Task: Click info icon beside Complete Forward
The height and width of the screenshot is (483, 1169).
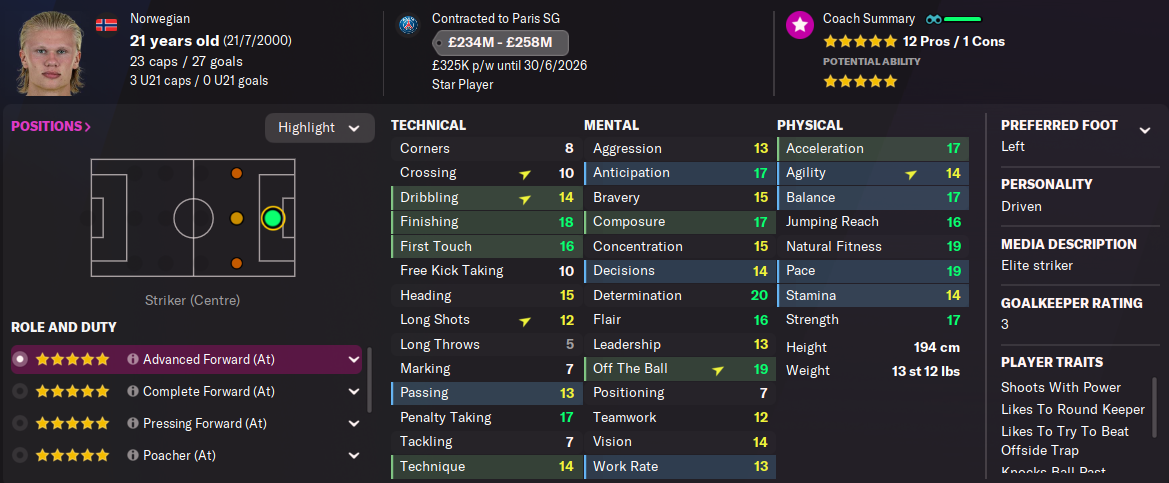Action: pos(132,391)
